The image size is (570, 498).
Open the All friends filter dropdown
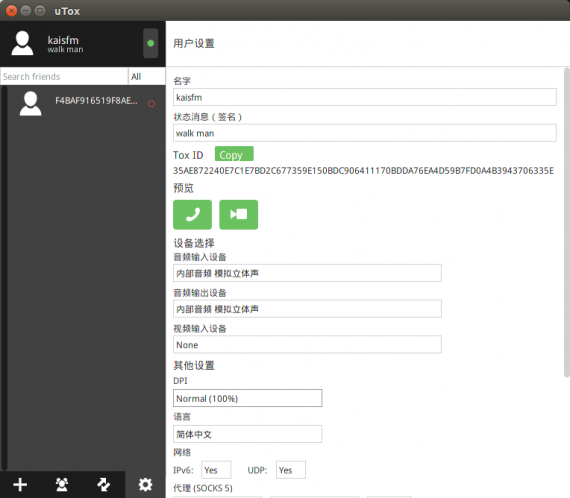[x=146, y=76]
